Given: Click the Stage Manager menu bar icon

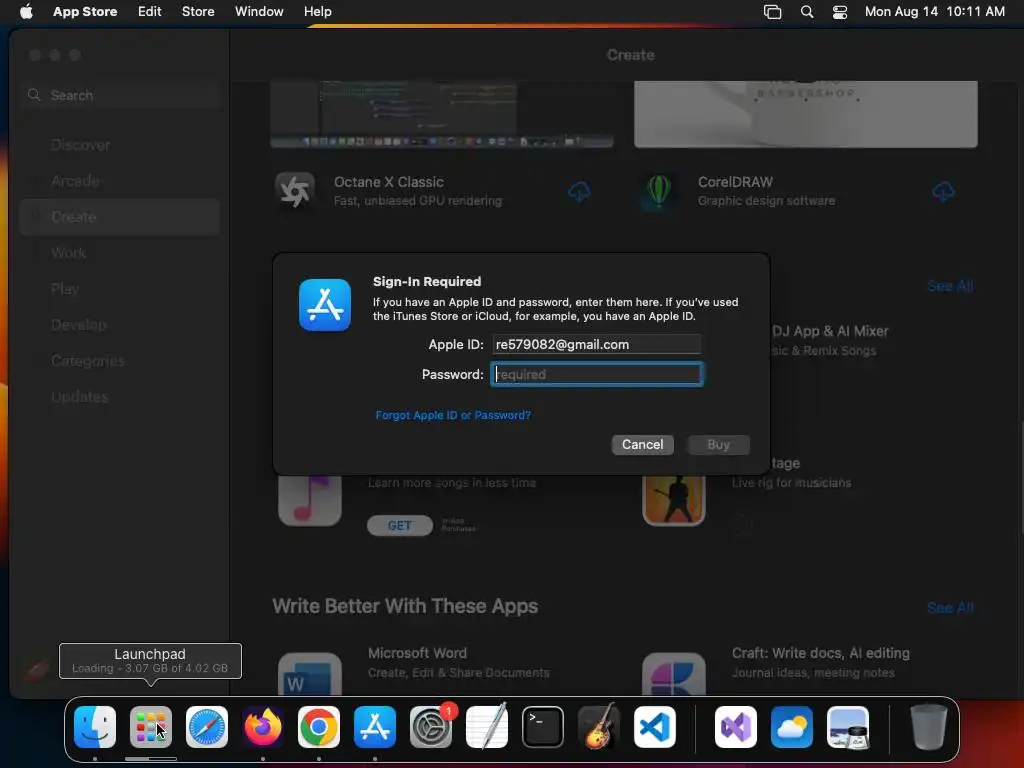Looking at the screenshot, I should pyautogui.click(x=773, y=12).
